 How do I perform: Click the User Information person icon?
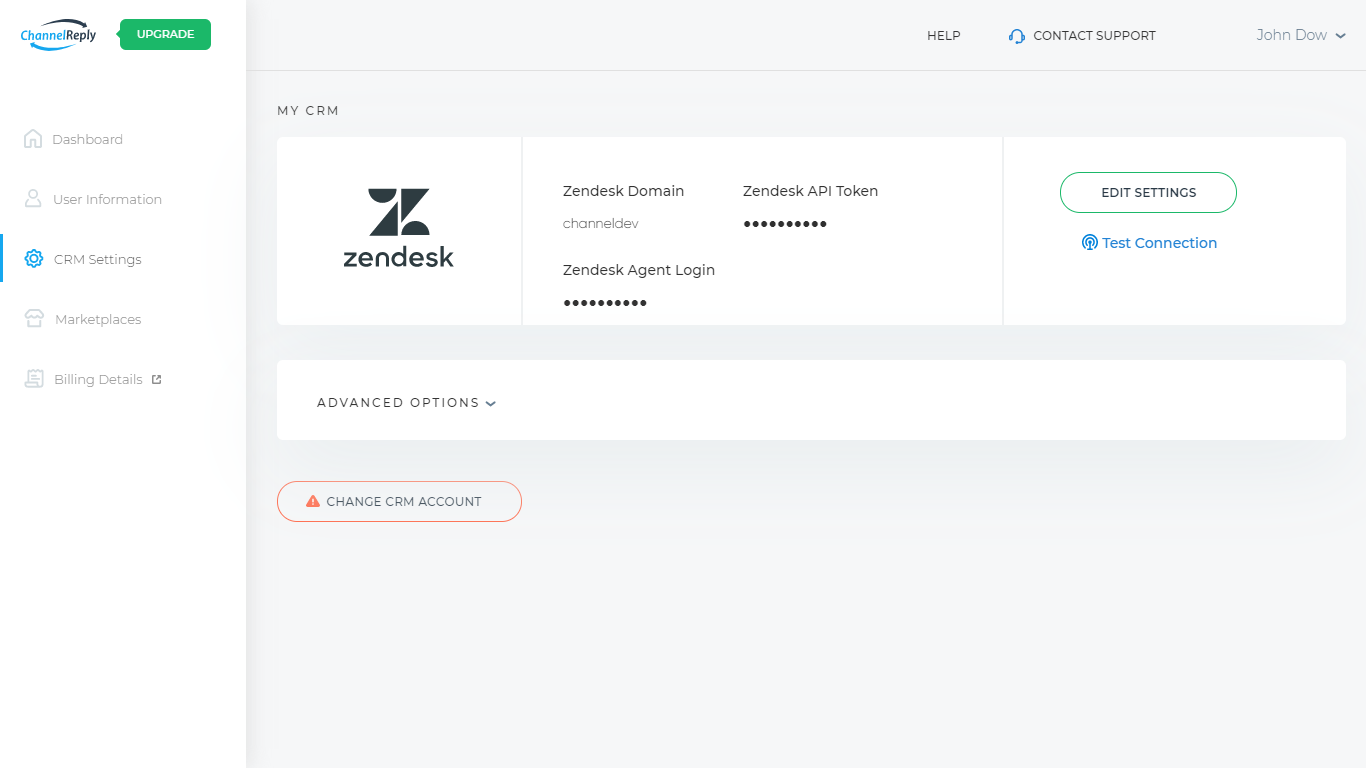tap(33, 199)
